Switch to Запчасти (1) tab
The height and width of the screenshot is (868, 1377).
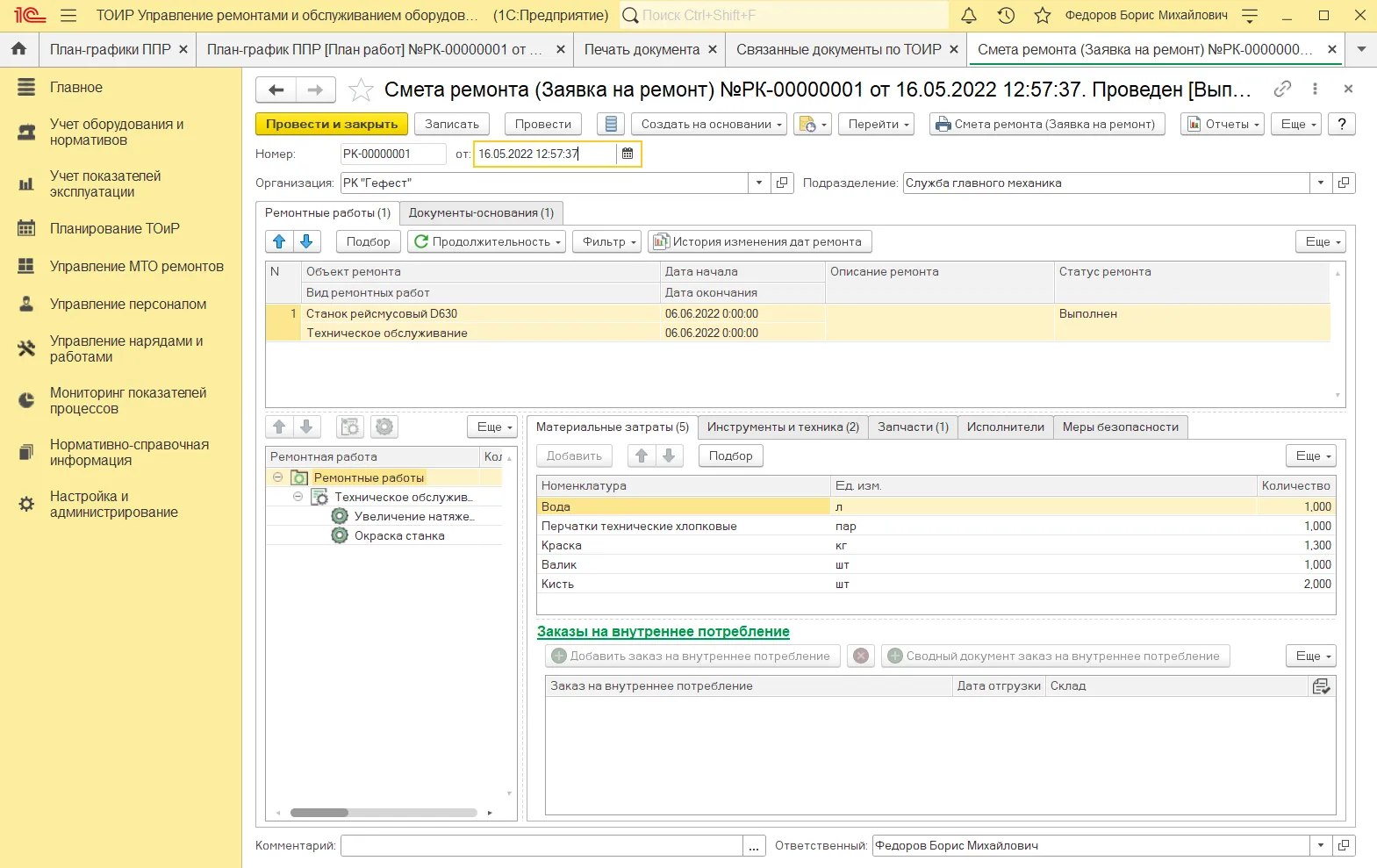click(913, 427)
